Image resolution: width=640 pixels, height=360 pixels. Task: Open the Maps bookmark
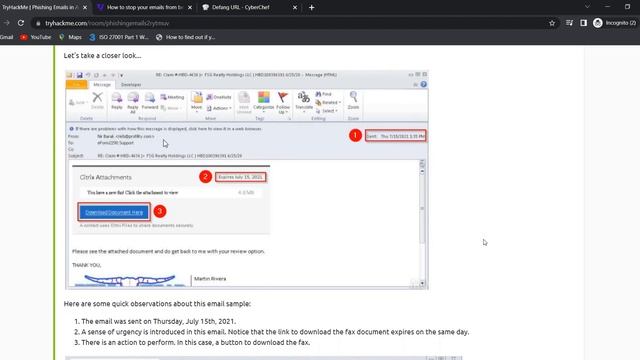70,37
